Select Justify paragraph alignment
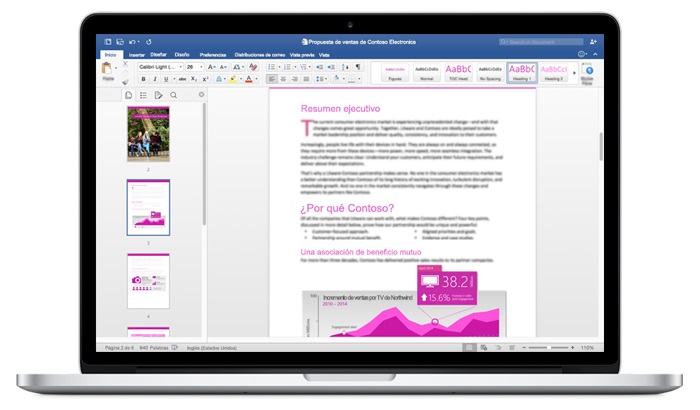 [306, 79]
